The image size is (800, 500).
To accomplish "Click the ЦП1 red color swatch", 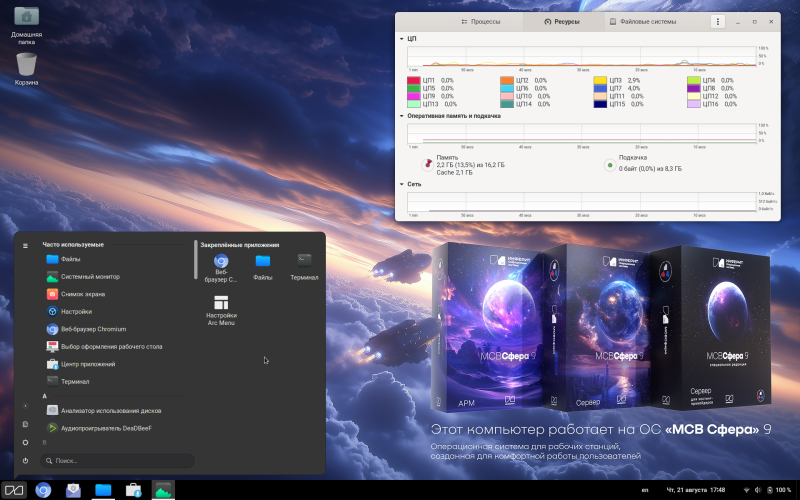I will click(413, 80).
